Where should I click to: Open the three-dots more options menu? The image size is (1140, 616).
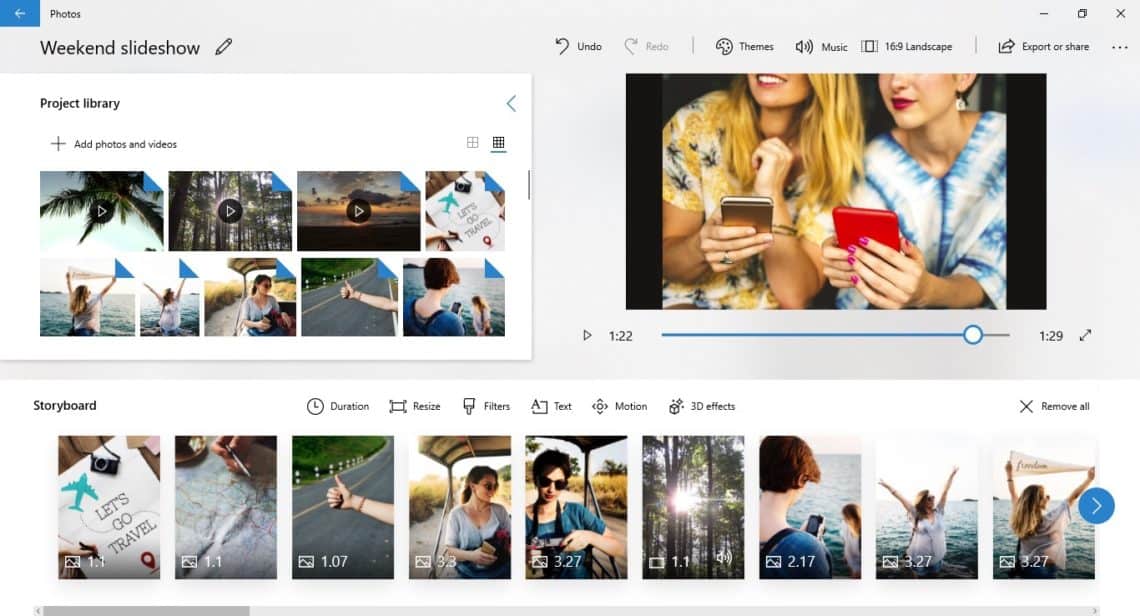tap(1120, 47)
